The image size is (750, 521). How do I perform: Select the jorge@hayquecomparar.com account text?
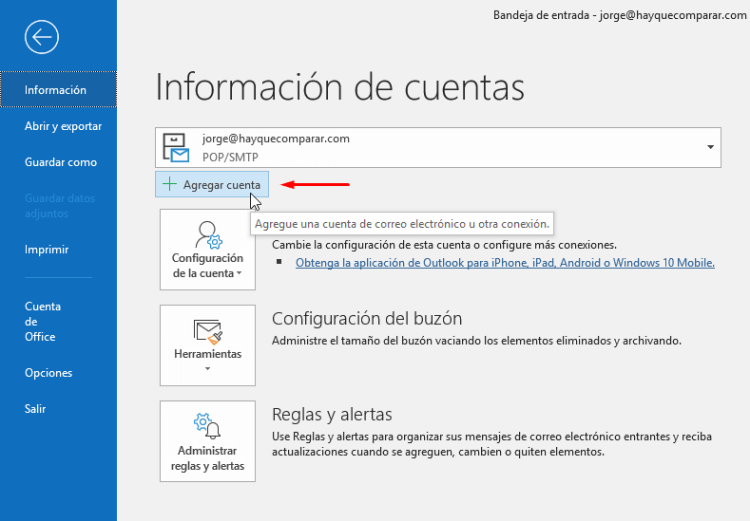(x=276, y=139)
